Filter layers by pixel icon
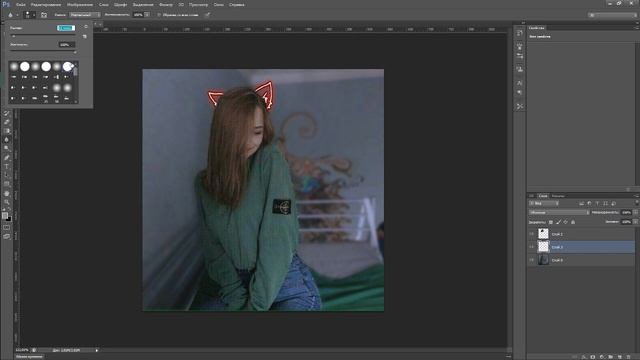 click(x=581, y=203)
